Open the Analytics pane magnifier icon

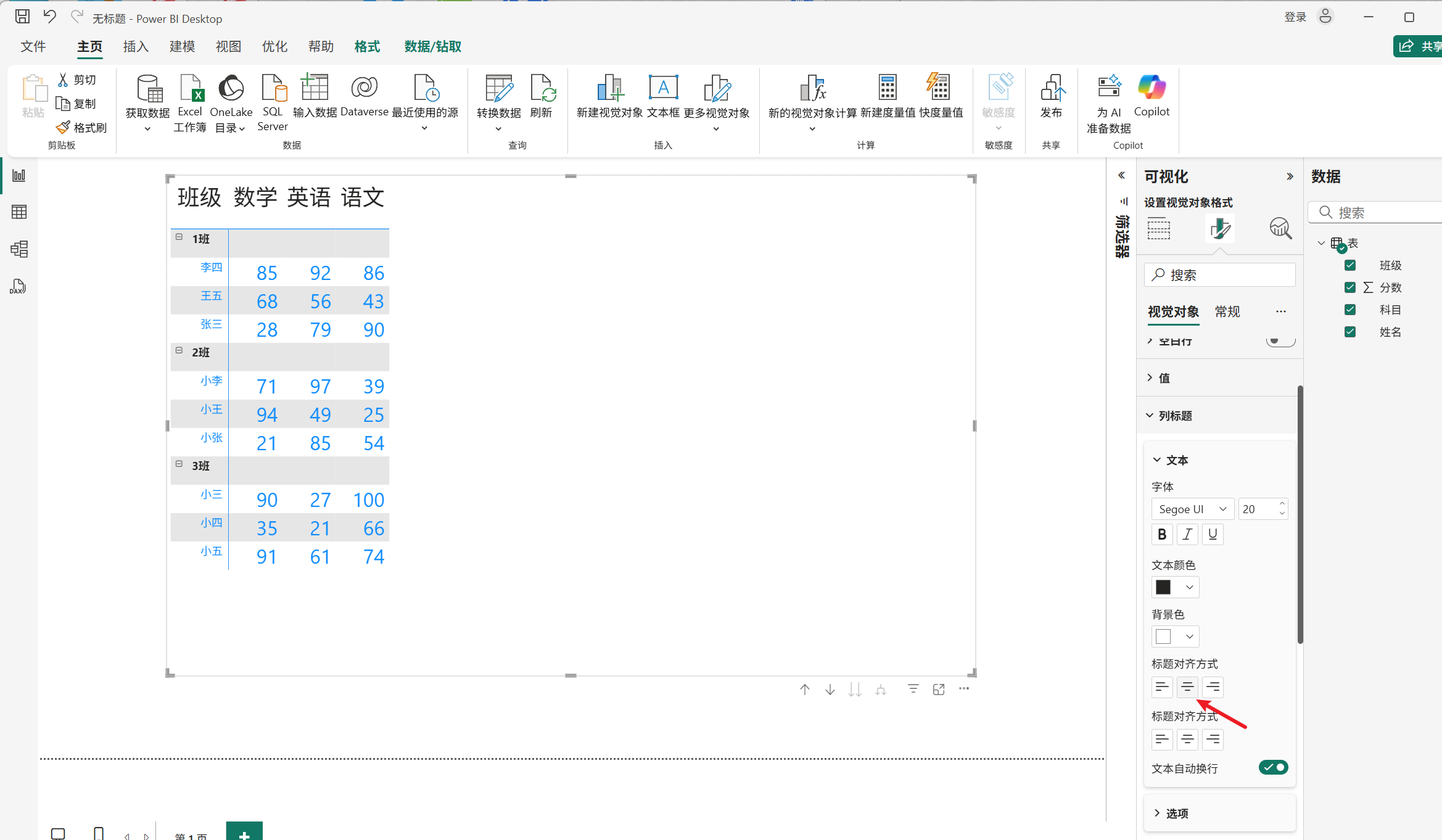click(1280, 228)
